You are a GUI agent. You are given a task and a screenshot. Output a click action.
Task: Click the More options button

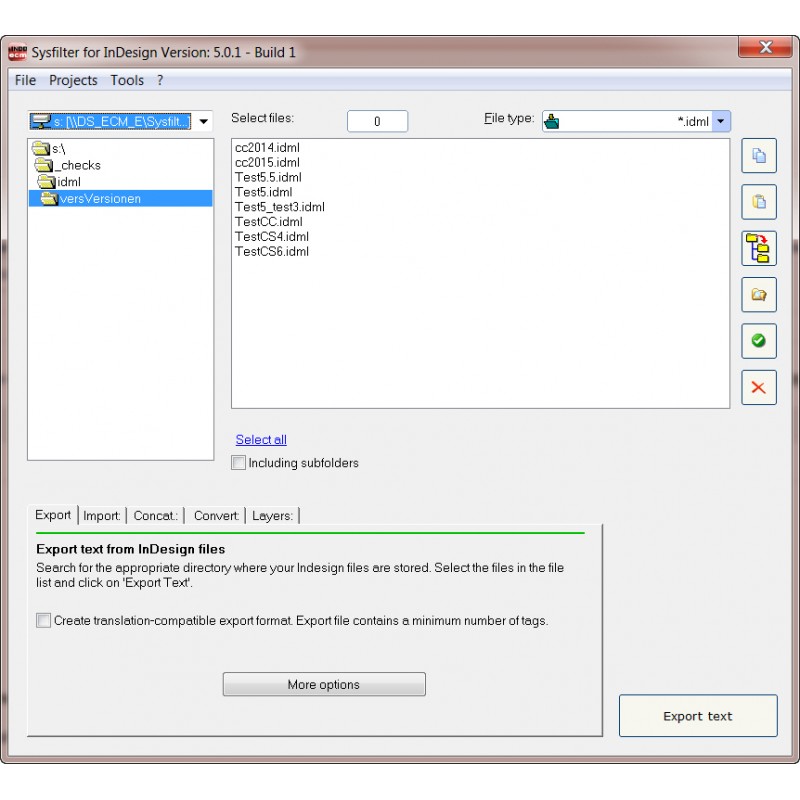point(324,684)
